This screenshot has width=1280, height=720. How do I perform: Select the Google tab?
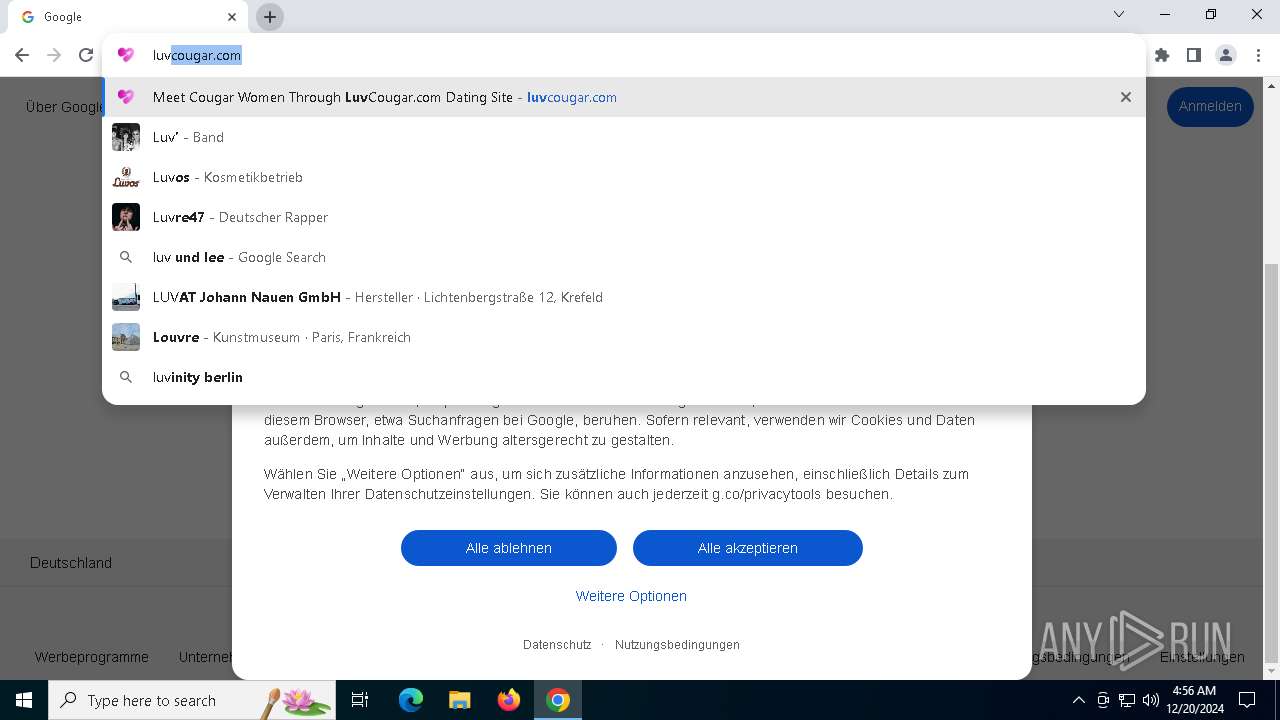click(x=127, y=17)
